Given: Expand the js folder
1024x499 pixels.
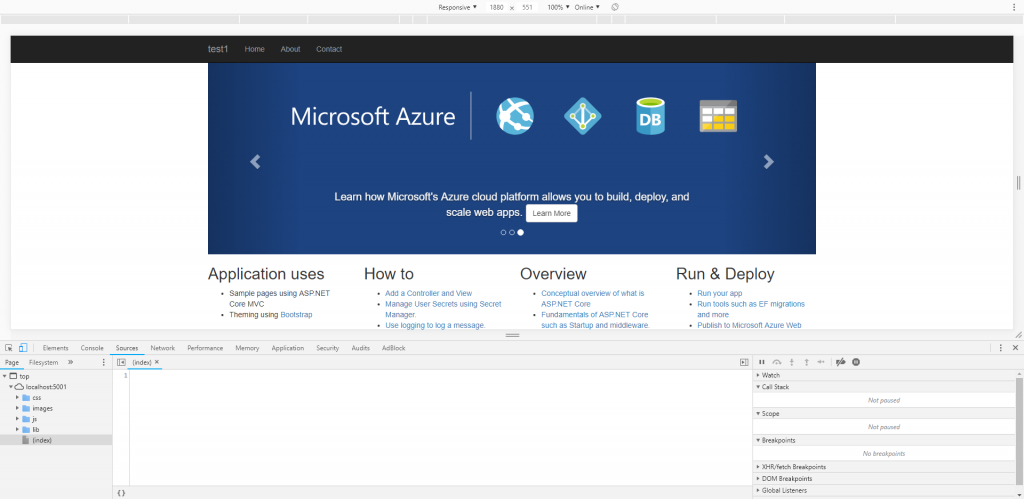Looking at the screenshot, I should (x=18, y=419).
